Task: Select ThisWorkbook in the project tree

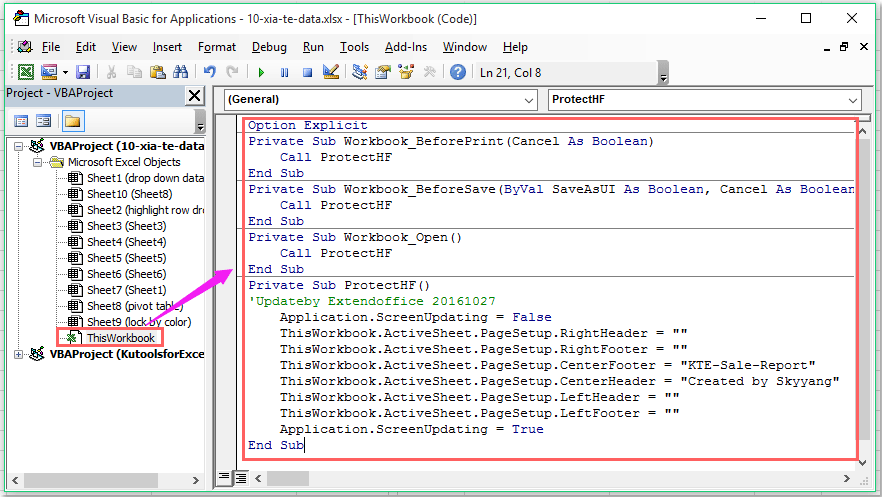Action: (x=120, y=338)
